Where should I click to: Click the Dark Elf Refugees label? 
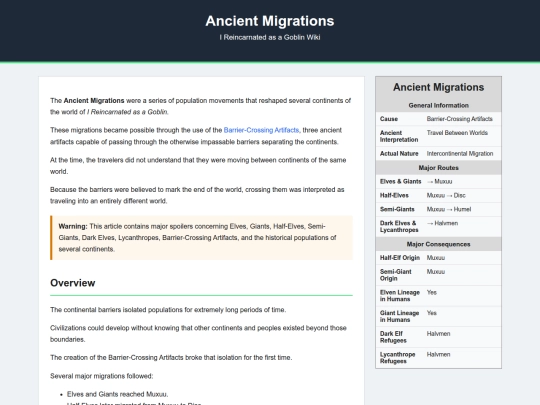pyautogui.click(x=393, y=337)
